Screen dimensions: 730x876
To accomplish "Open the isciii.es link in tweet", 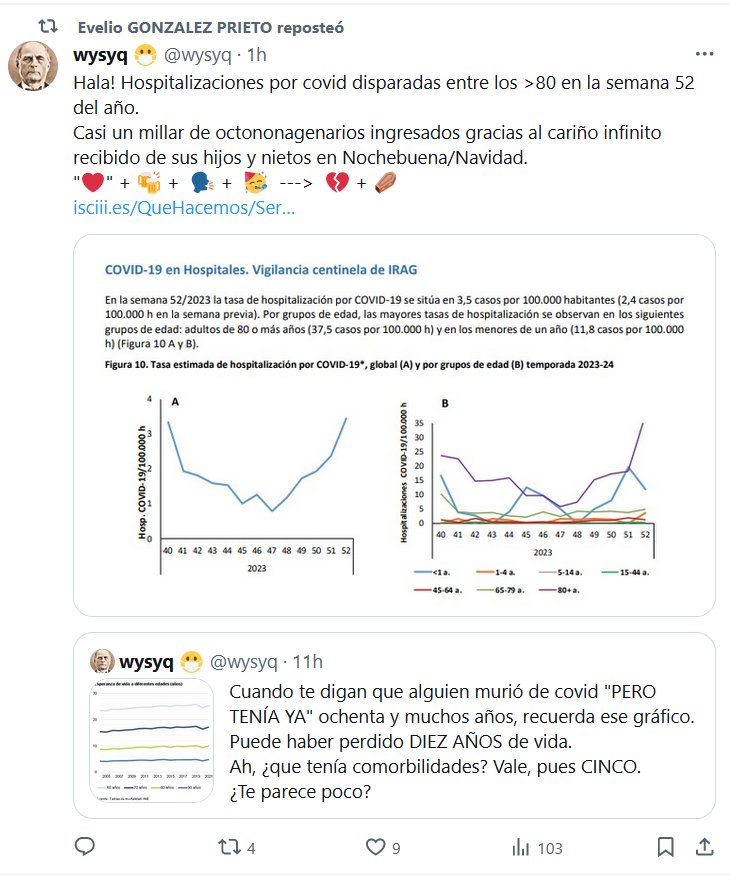I will (184, 209).
